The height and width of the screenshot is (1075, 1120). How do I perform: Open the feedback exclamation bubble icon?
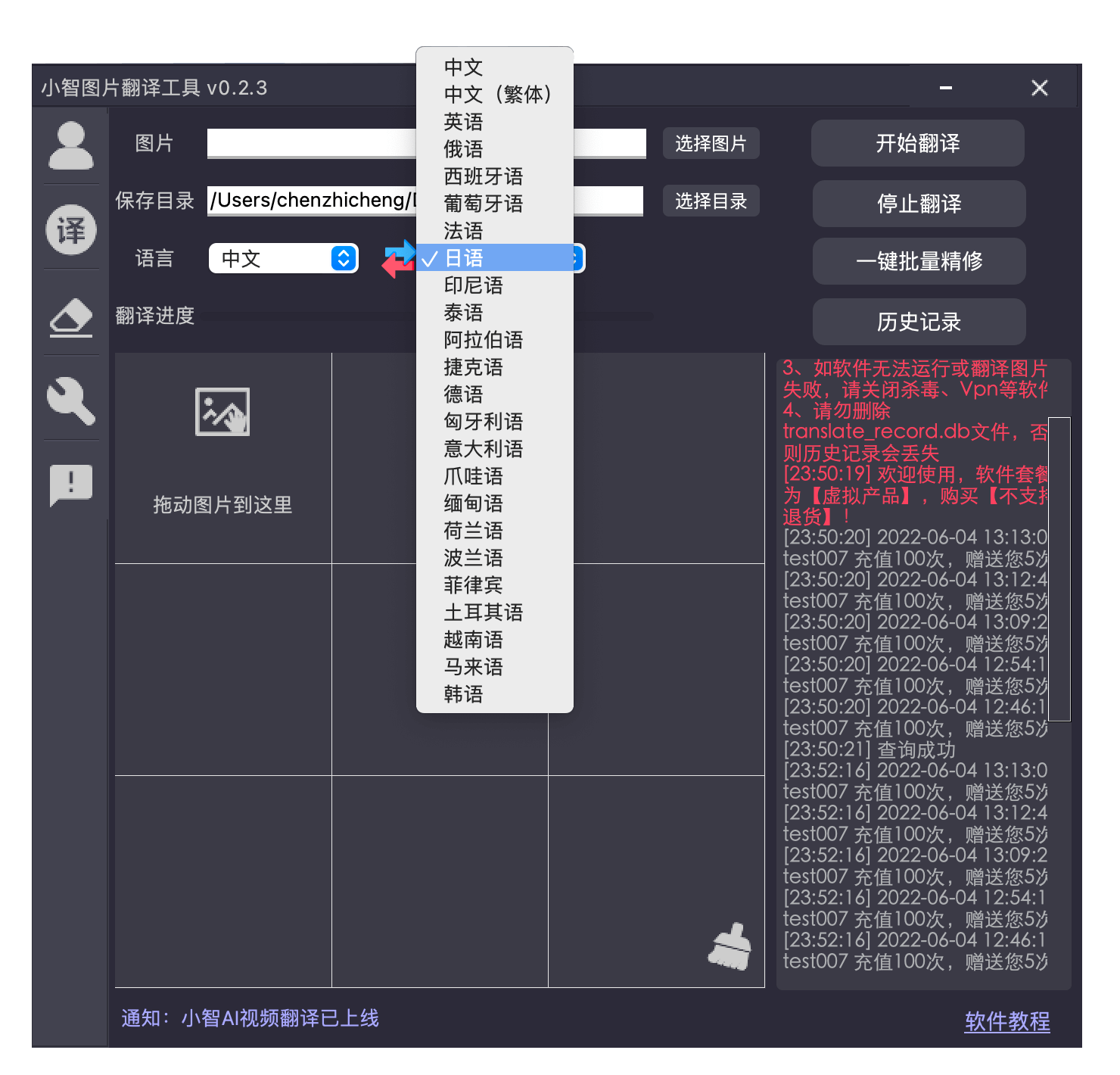(71, 485)
